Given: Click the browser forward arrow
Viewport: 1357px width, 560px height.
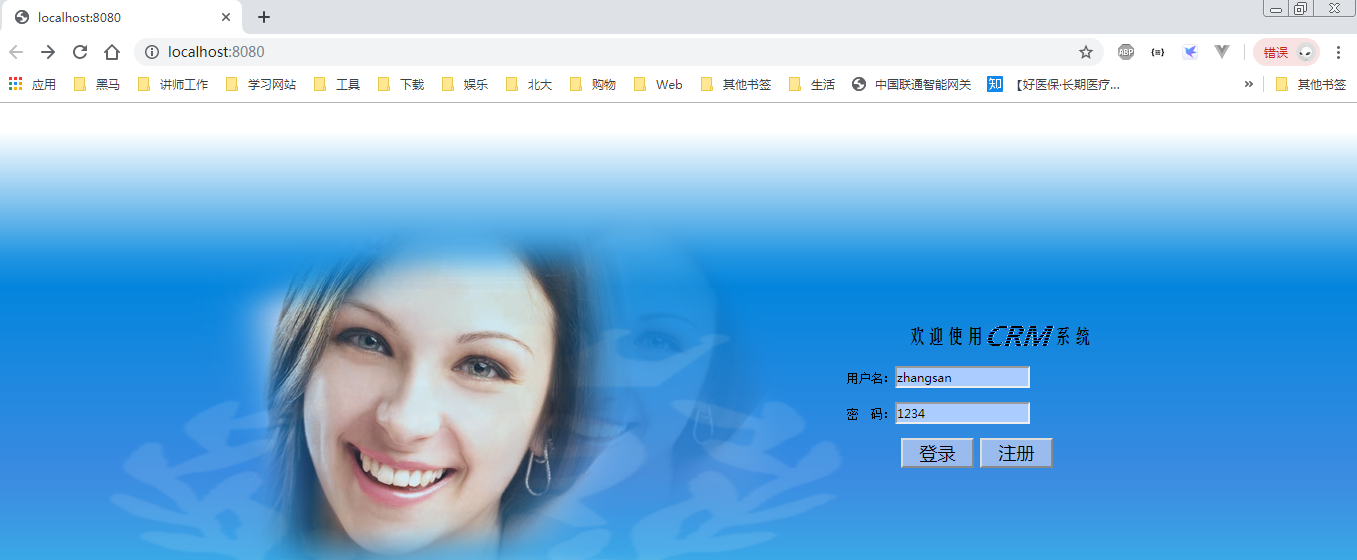Looking at the screenshot, I should click(48, 52).
